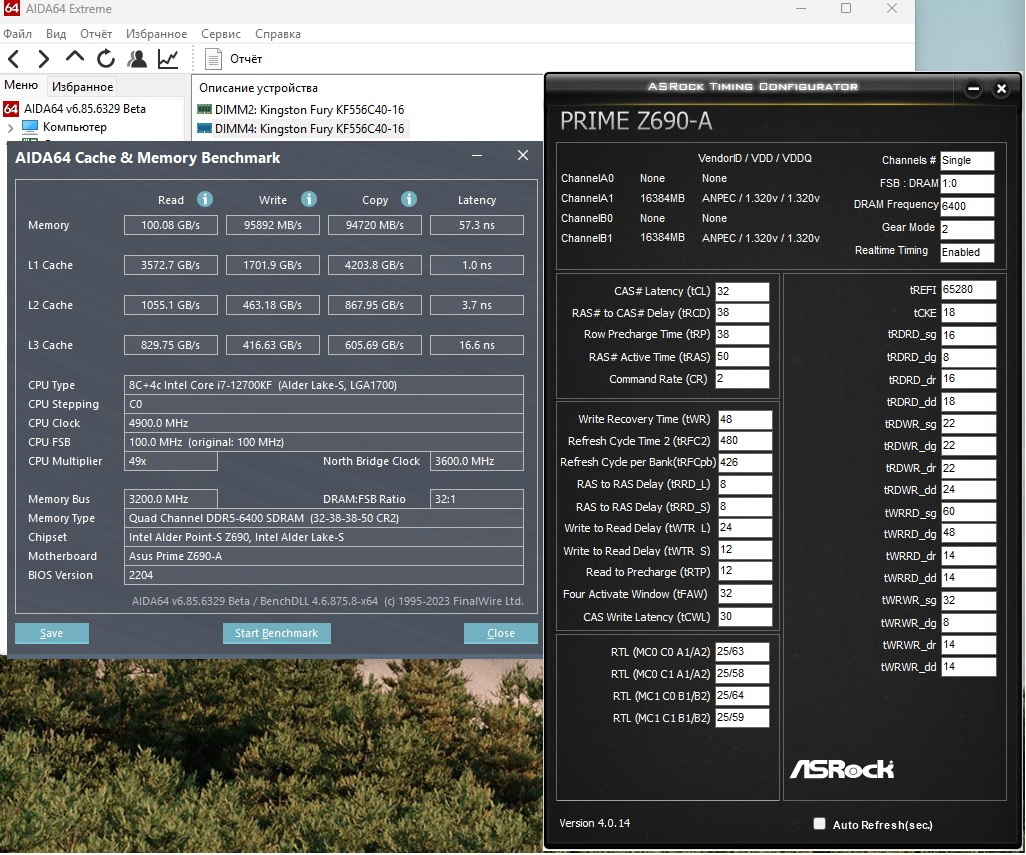
Task: Open the Справка menu
Action: [x=278, y=33]
